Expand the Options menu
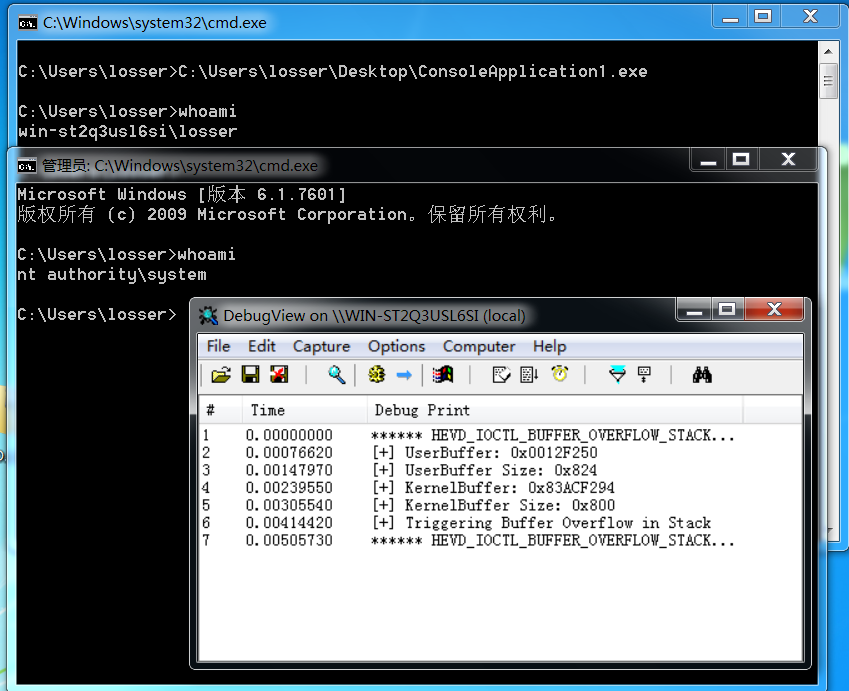Image resolution: width=849 pixels, height=691 pixels. [396, 346]
